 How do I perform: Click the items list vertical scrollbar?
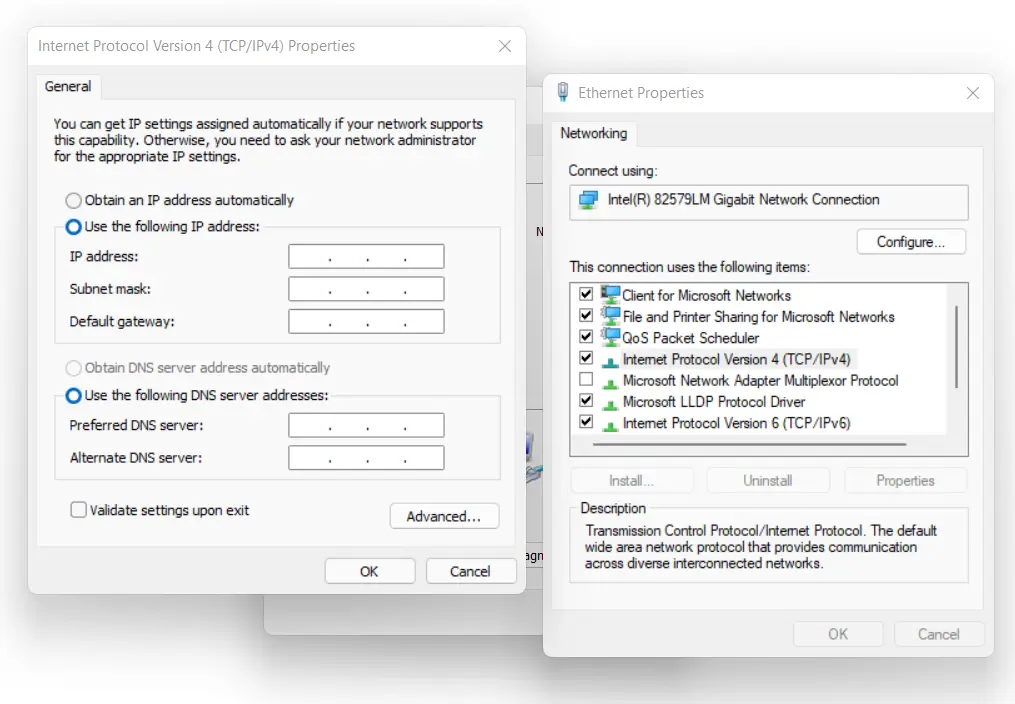[x=956, y=347]
